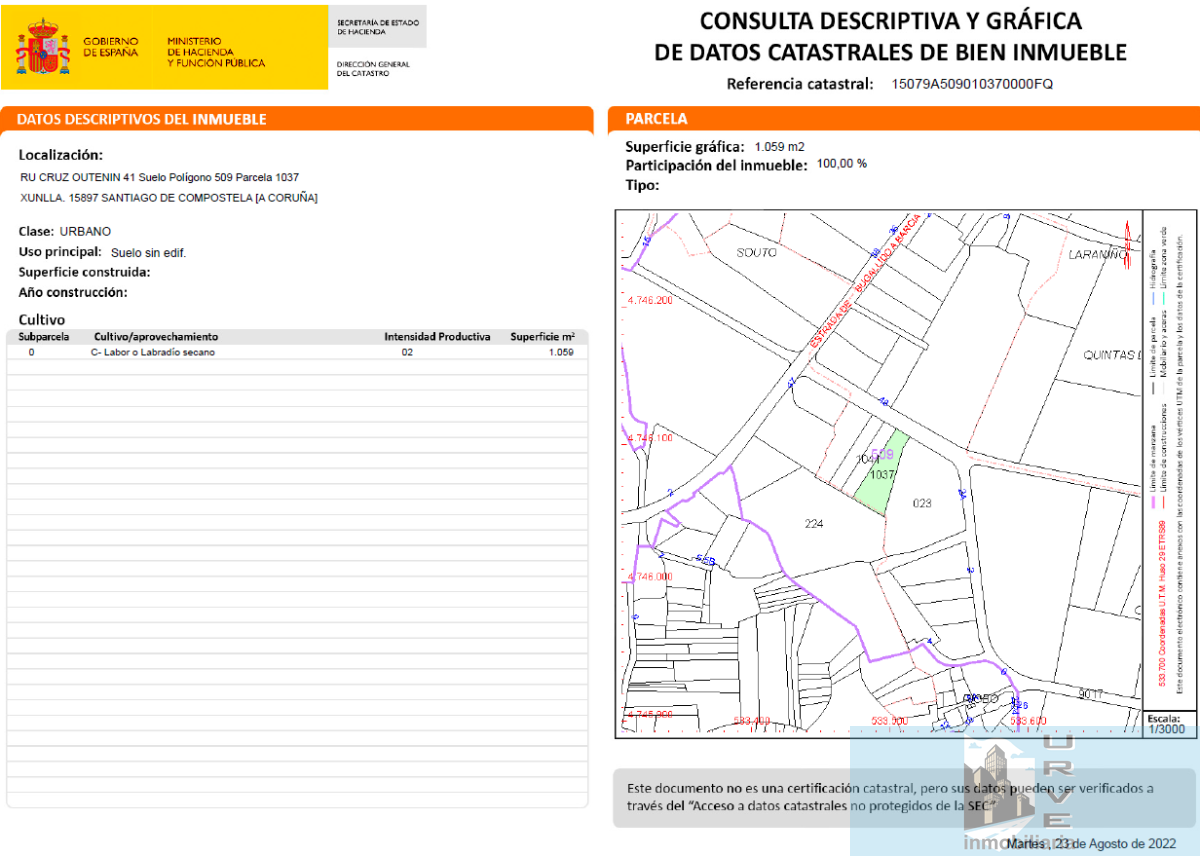The image size is (1200, 856).
Task: Click the "Superficie construida:" label
Action: point(85,272)
